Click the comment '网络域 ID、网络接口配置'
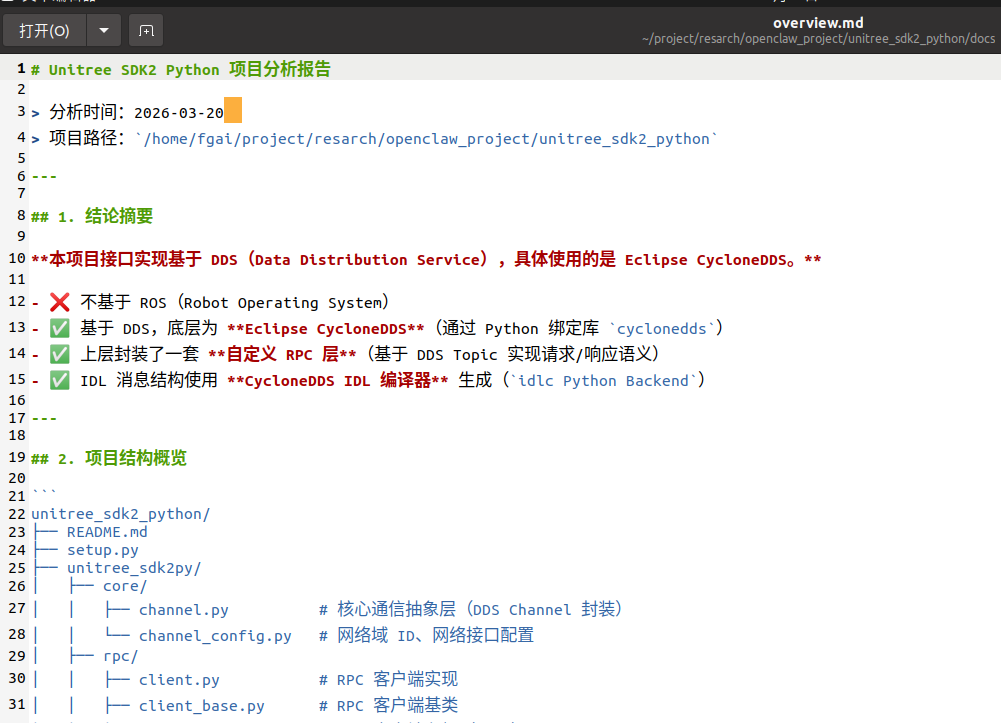The height and width of the screenshot is (723, 1001). 435,636
